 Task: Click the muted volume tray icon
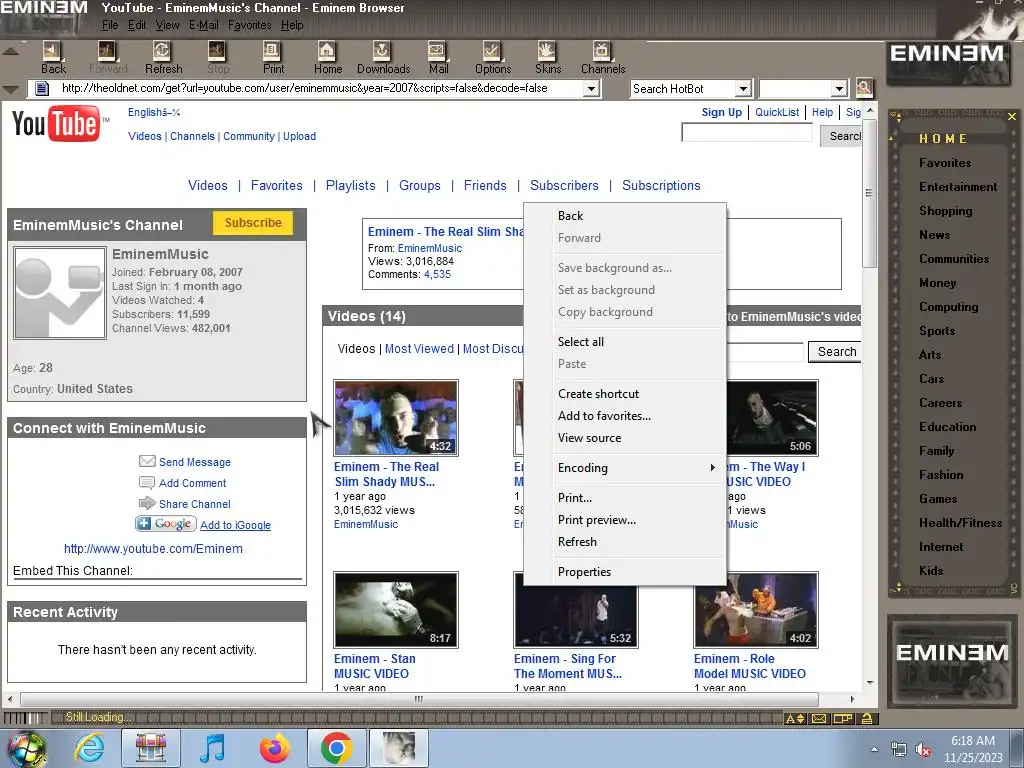pyautogui.click(x=923, y=750)
